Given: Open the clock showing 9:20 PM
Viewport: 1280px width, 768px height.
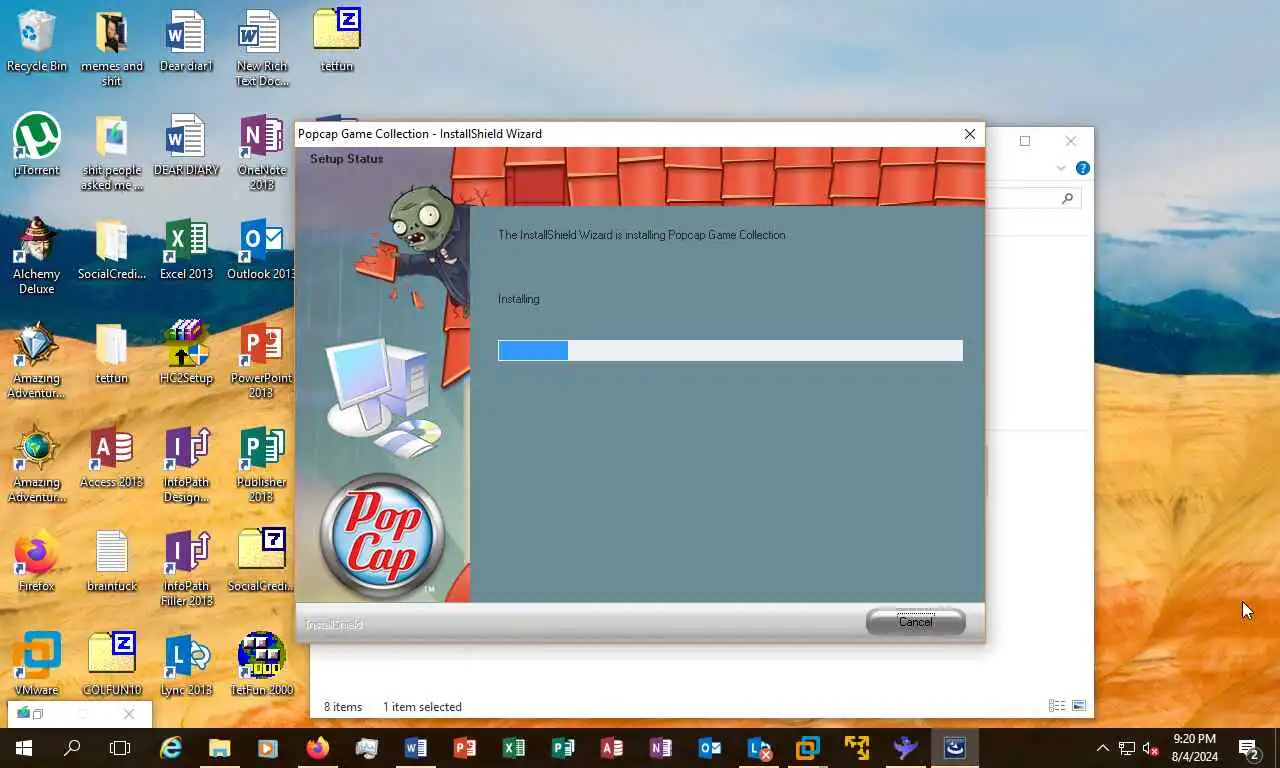Looking at the screenshot, I should point(1194,748).
